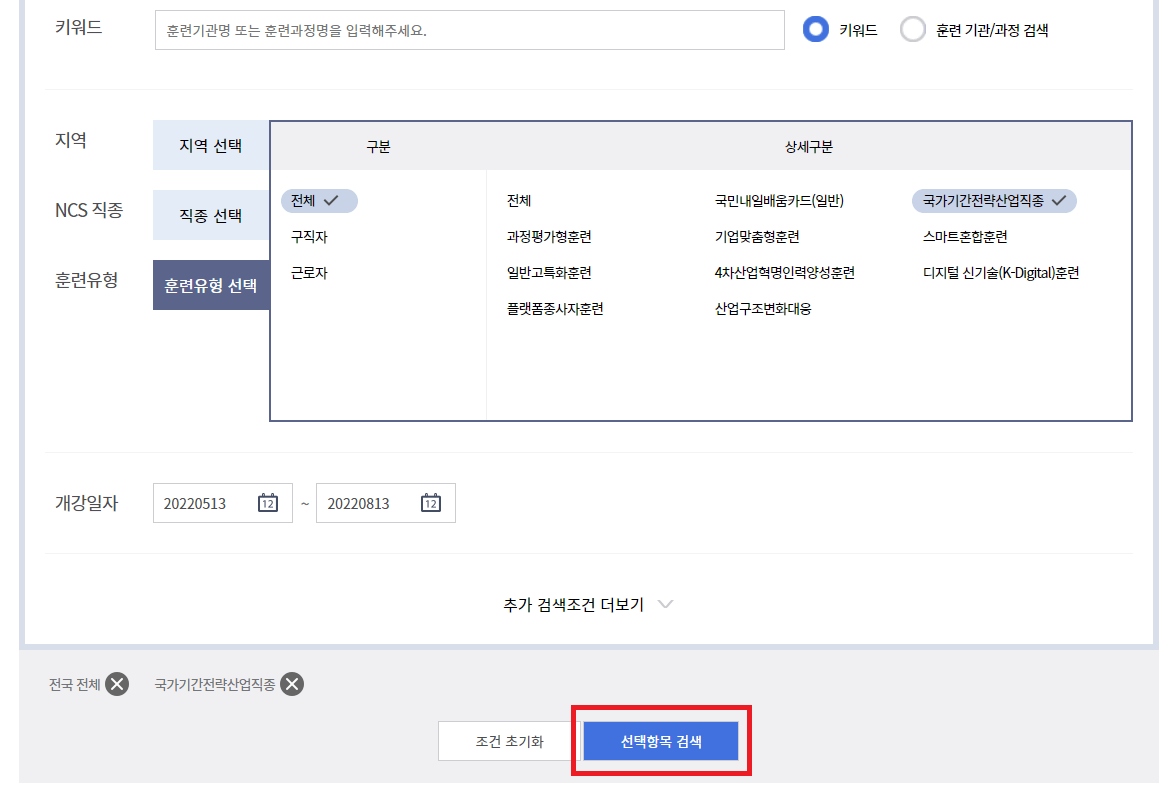Click the keyword search input field
This screenshot has width=1169, height=785.
469,29
